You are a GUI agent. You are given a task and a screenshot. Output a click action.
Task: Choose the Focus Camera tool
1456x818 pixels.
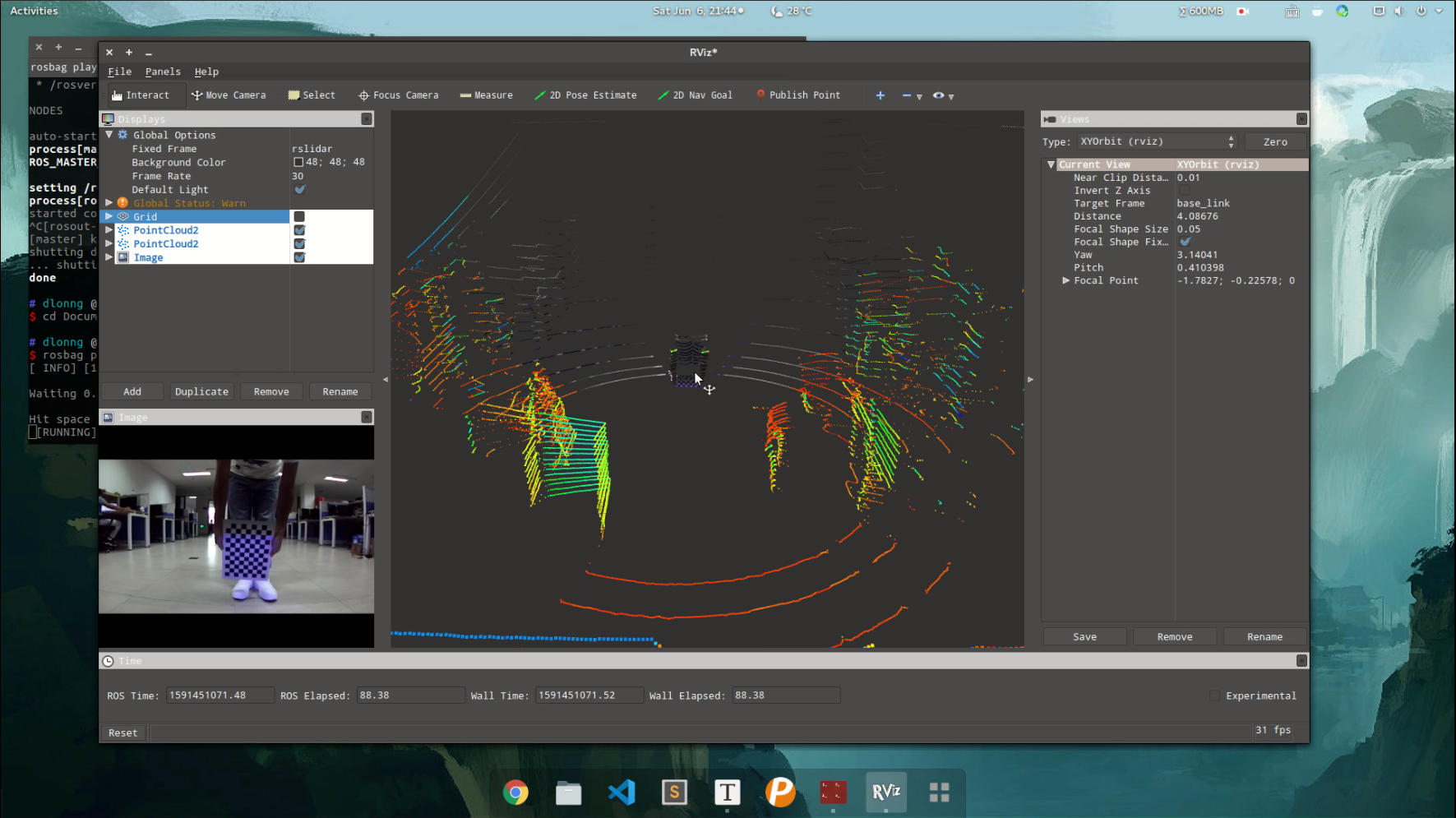[x=399, y=95]
